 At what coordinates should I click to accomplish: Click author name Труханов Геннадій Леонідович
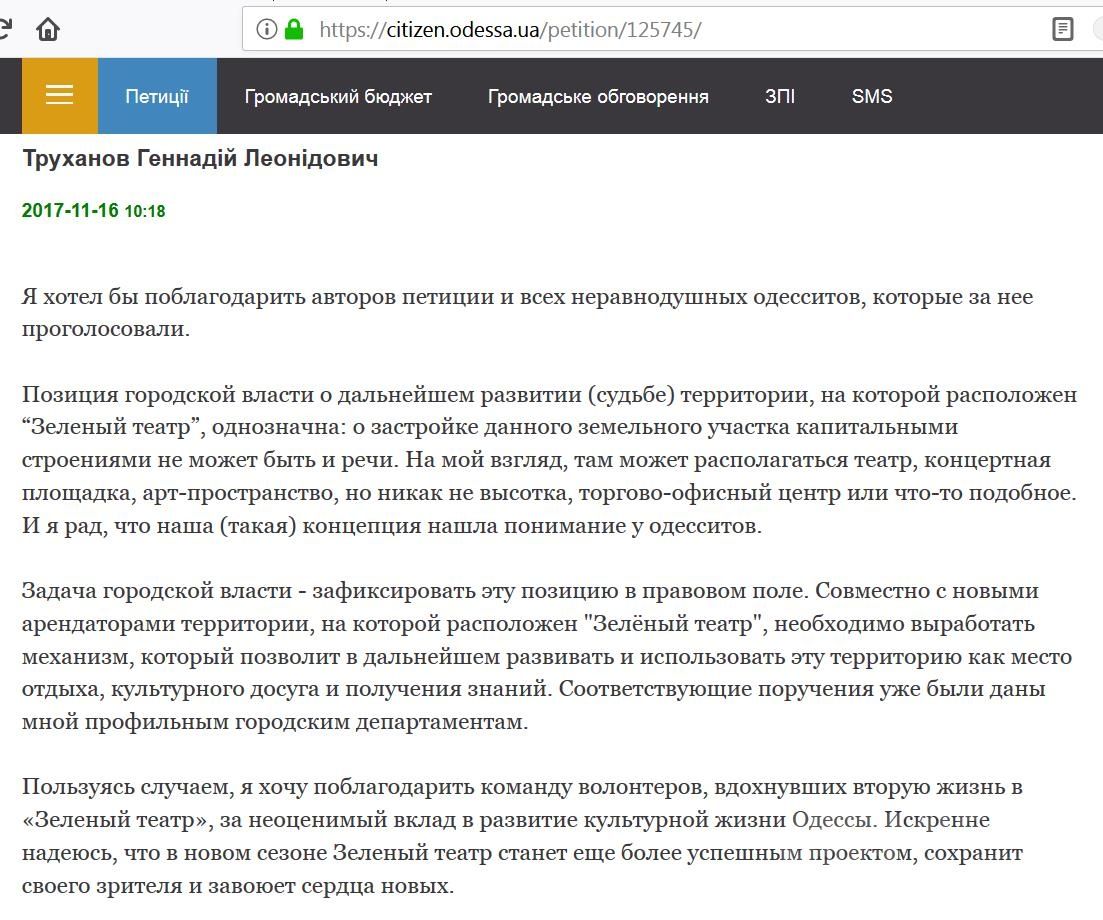[x=200, y=159]
